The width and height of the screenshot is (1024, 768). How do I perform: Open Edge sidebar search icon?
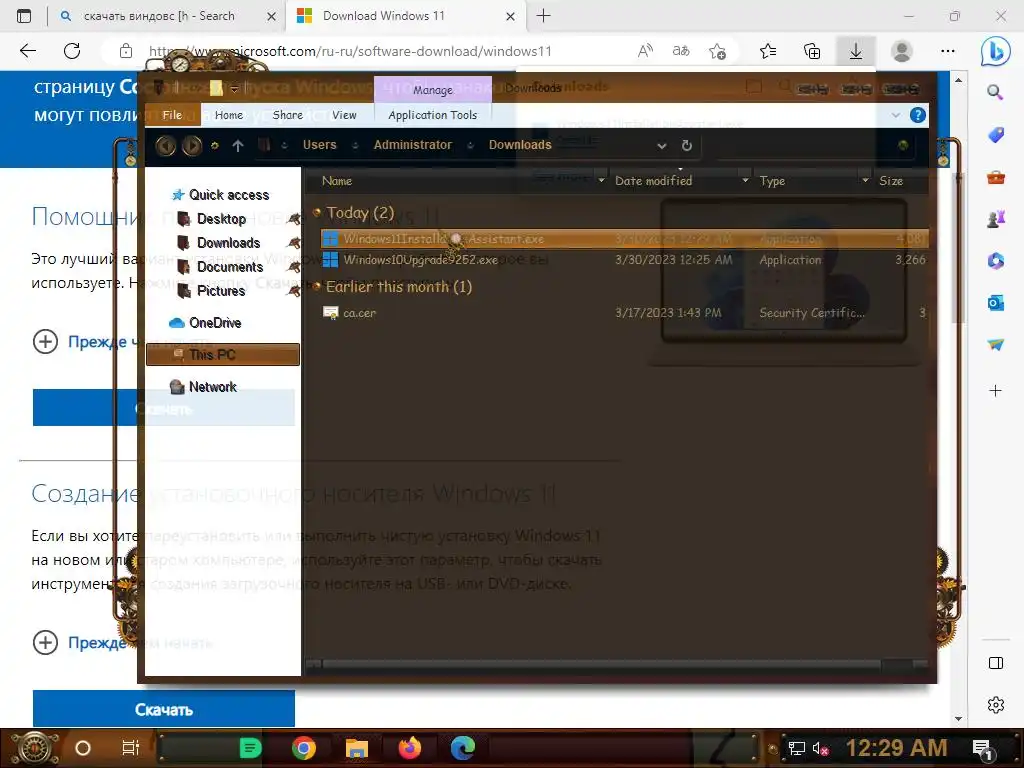pos(995,92)
